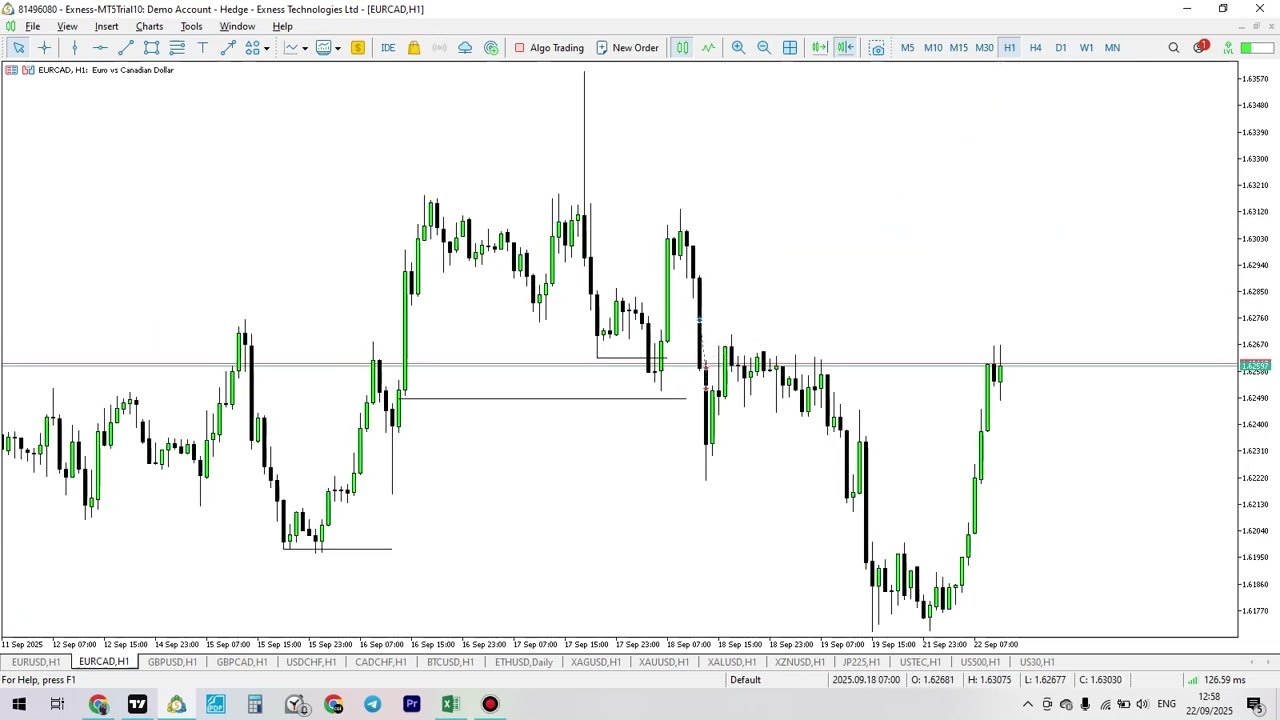Activate the crosshair tool
The height and width of the screenshot is (720, 1280).
[x=44, y=48]
